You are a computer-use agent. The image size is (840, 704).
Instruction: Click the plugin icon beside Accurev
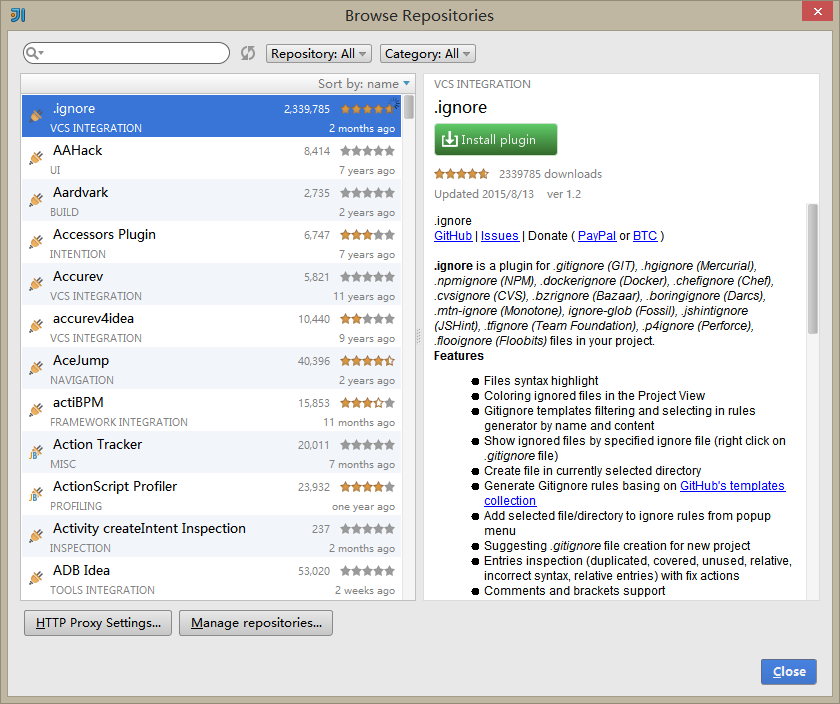click(x=36, y=283)
